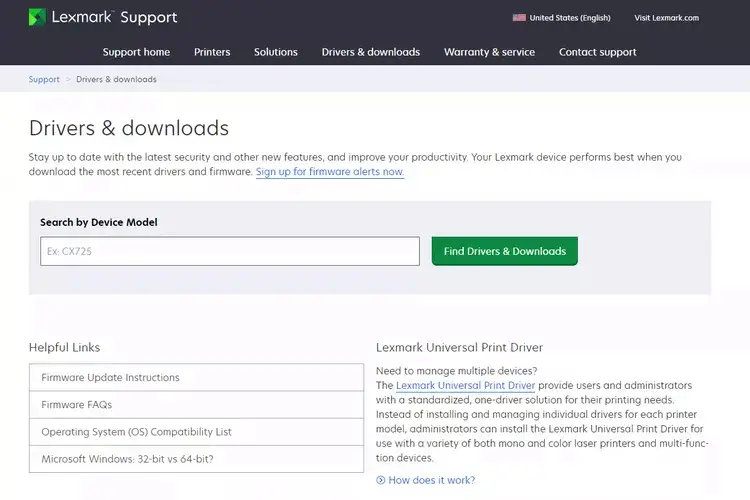Screen dimensions: 750x500
Task: Follow the Lexmark Universal Print Driver link
Action: point(465,386)
